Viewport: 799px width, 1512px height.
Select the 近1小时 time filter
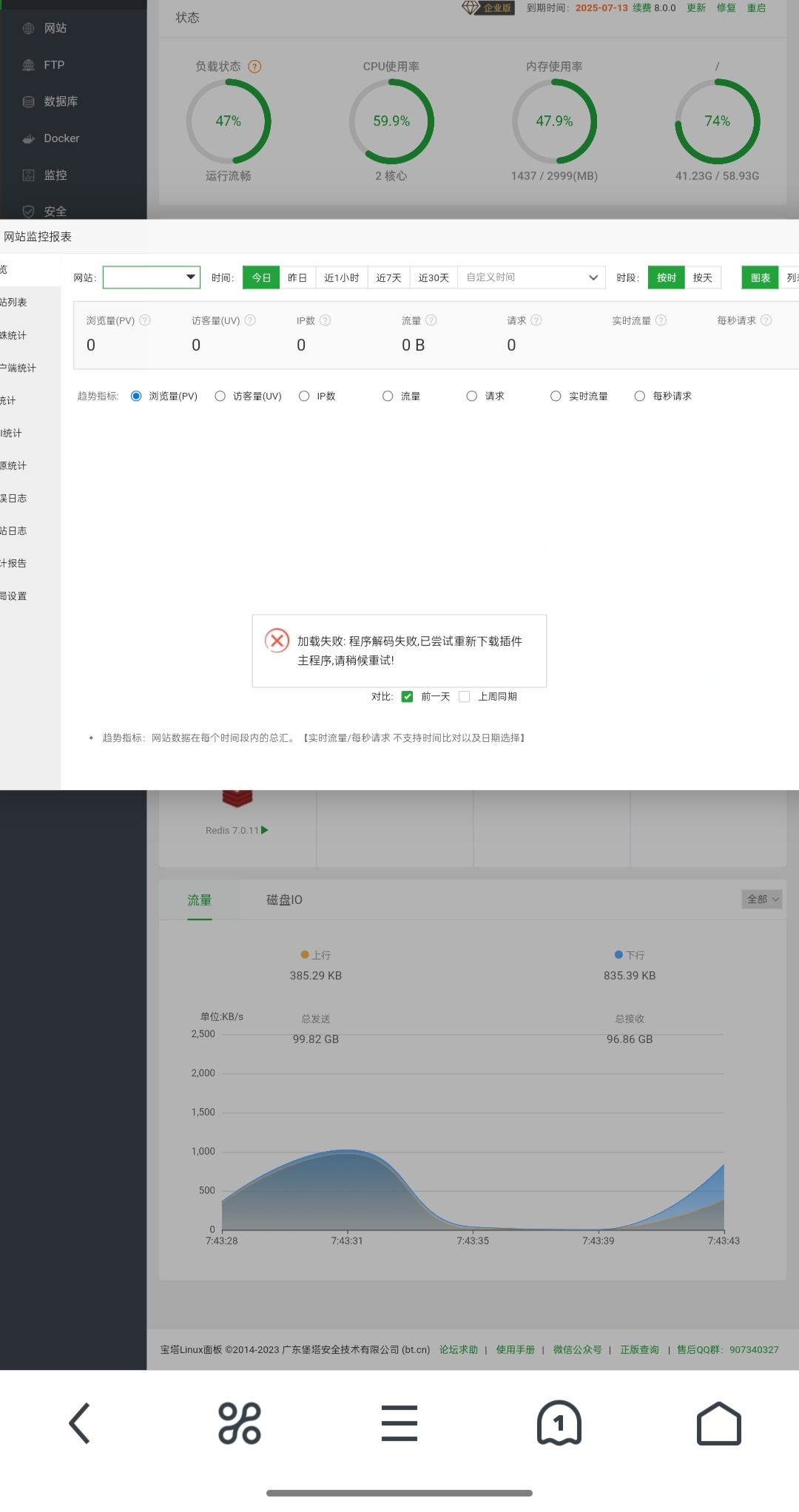(342, 277)
